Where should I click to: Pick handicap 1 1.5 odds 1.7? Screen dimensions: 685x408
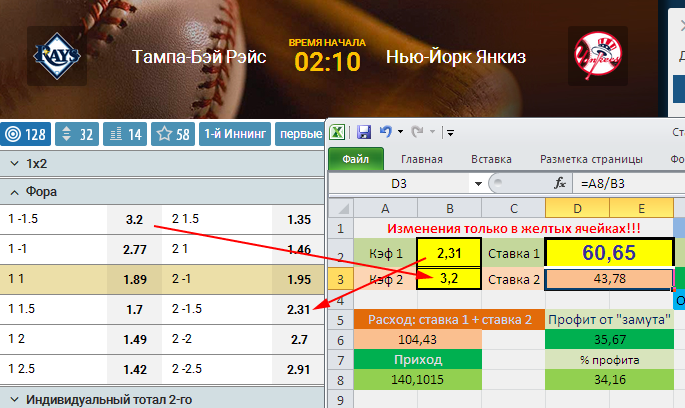[134, 309]
